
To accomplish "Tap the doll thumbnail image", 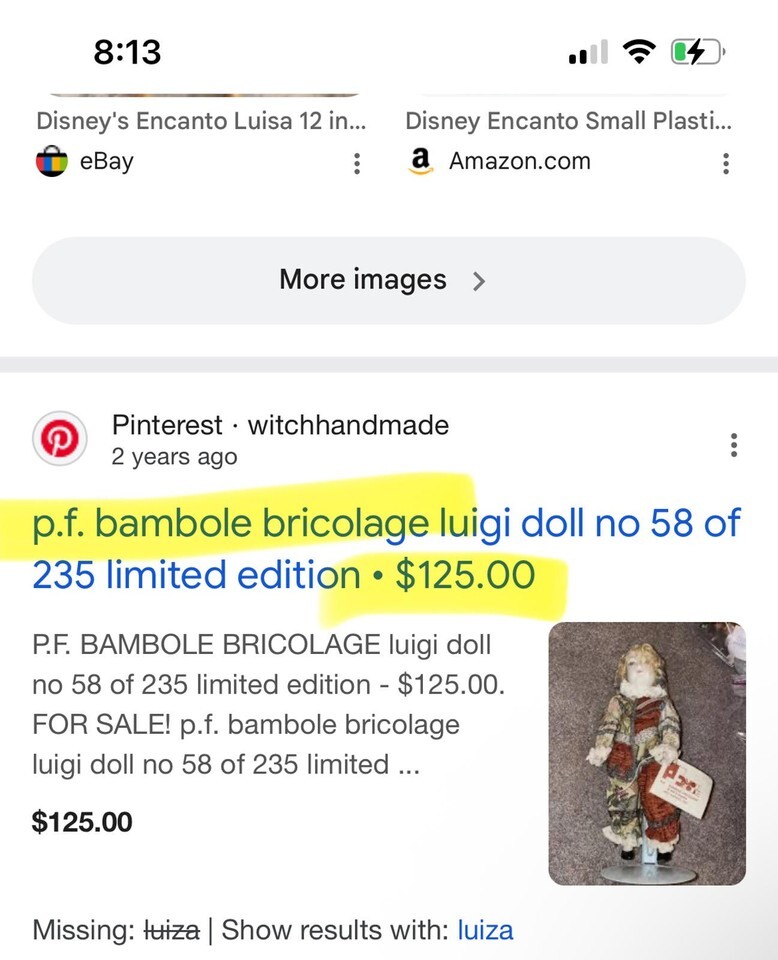I will tap(646, 753).
